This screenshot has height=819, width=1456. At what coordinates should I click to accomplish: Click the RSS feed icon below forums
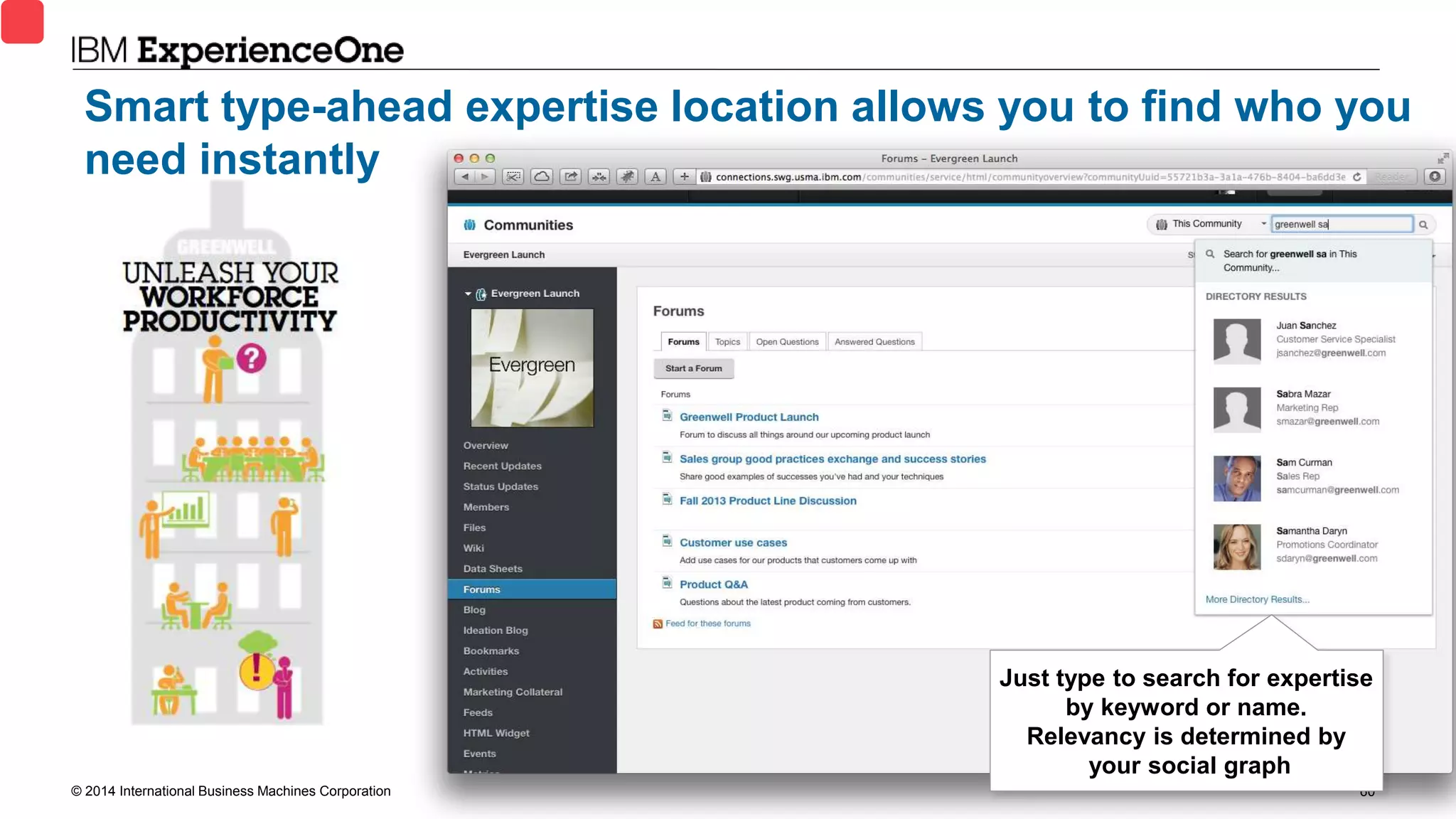(x=658, y=624)
